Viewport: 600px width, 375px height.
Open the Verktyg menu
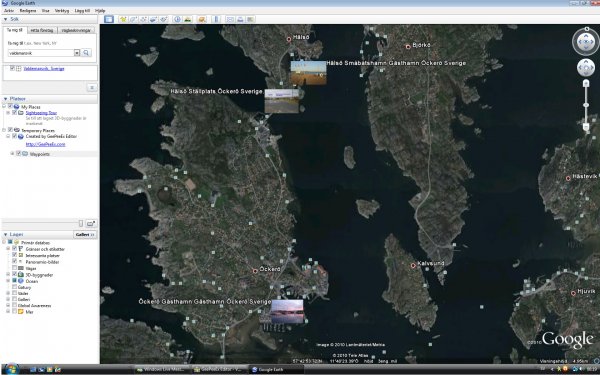point(62,11)
